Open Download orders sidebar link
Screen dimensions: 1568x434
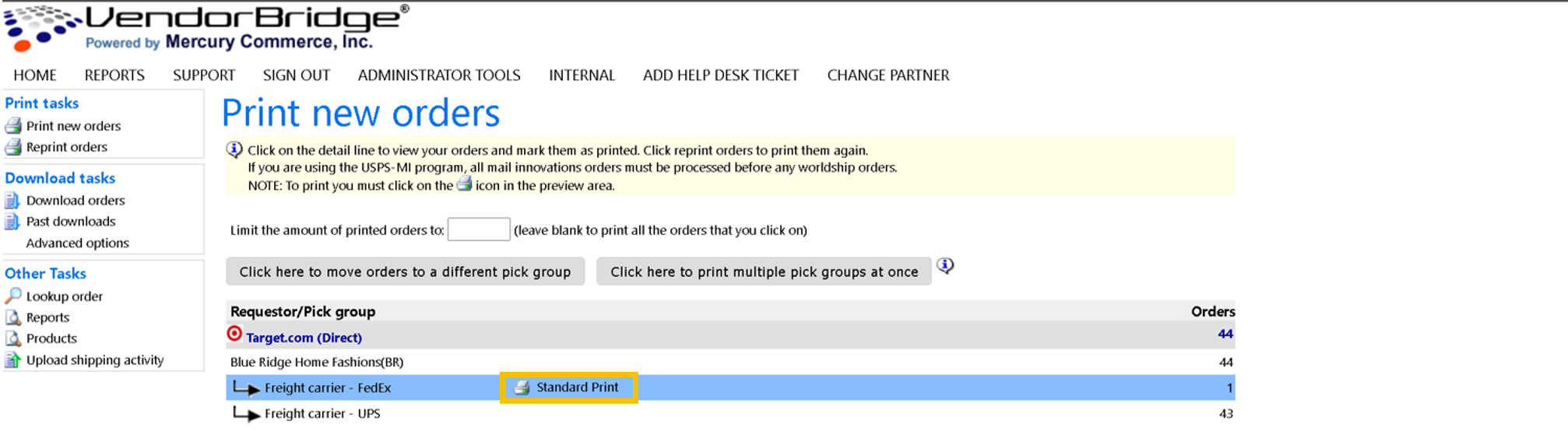click(76, 201)
